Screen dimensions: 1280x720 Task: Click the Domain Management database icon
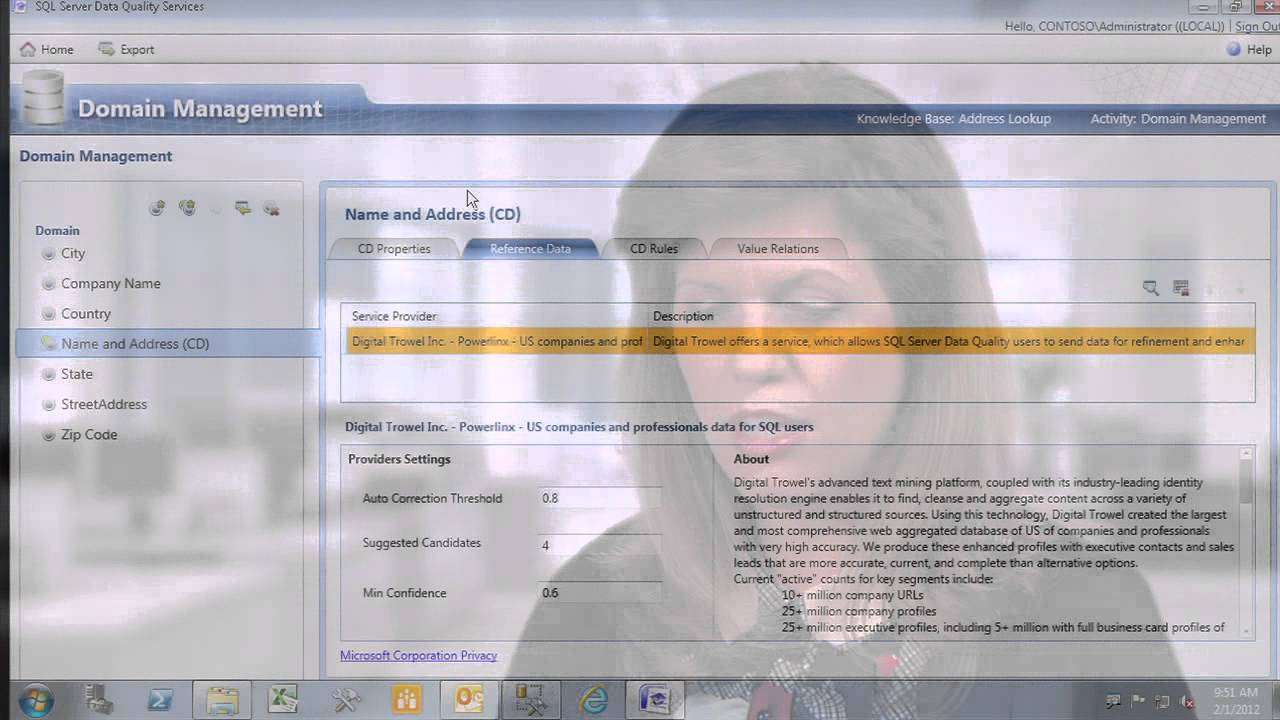[x=43, y=100]
